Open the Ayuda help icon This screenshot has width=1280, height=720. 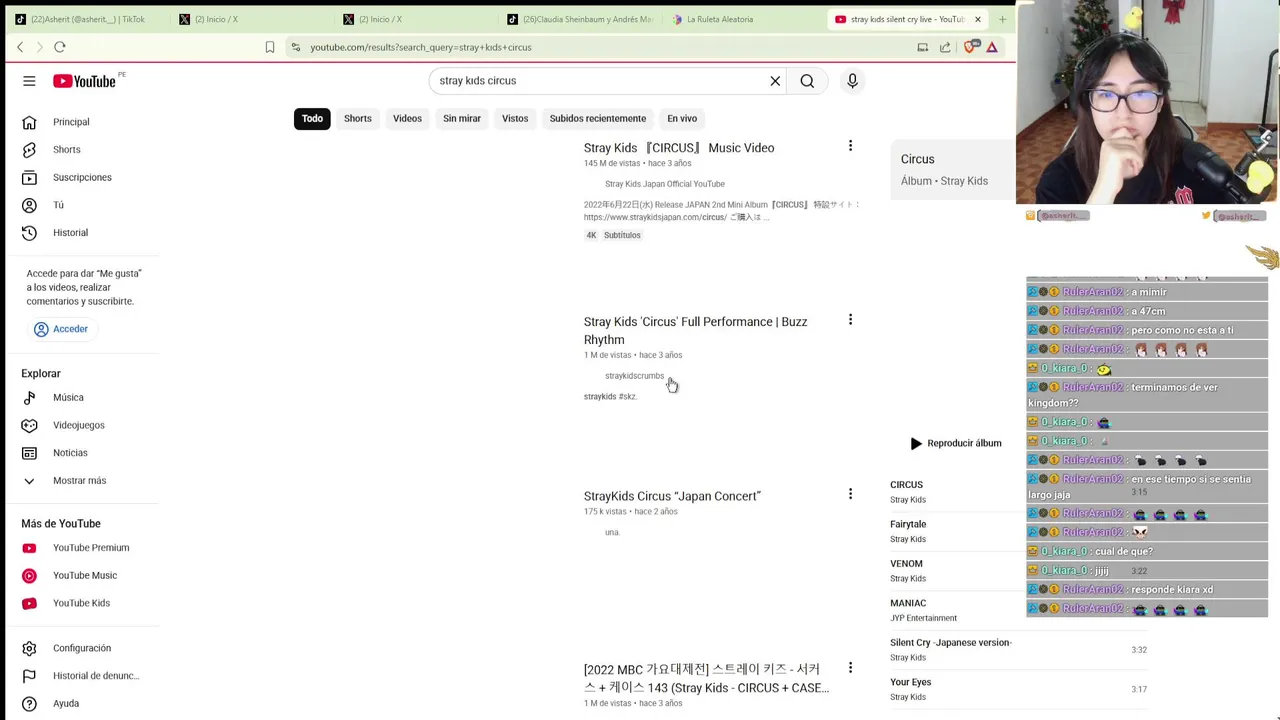(29, 704)
